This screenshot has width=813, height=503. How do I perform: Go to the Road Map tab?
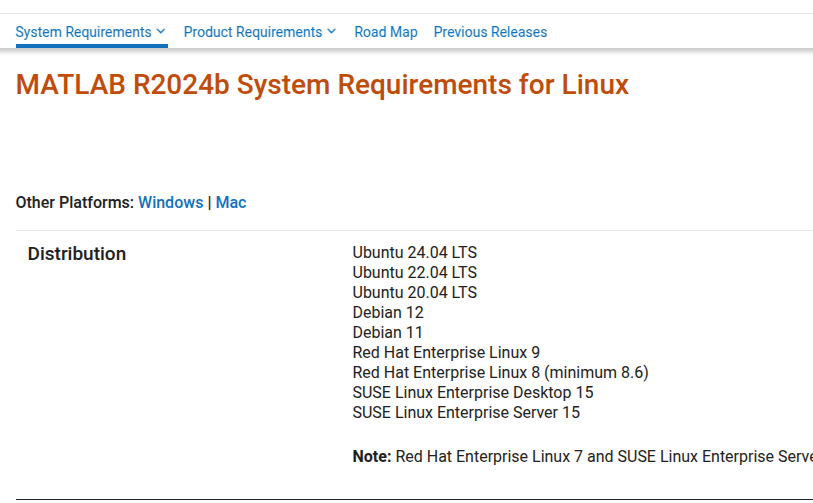point(386,32)
